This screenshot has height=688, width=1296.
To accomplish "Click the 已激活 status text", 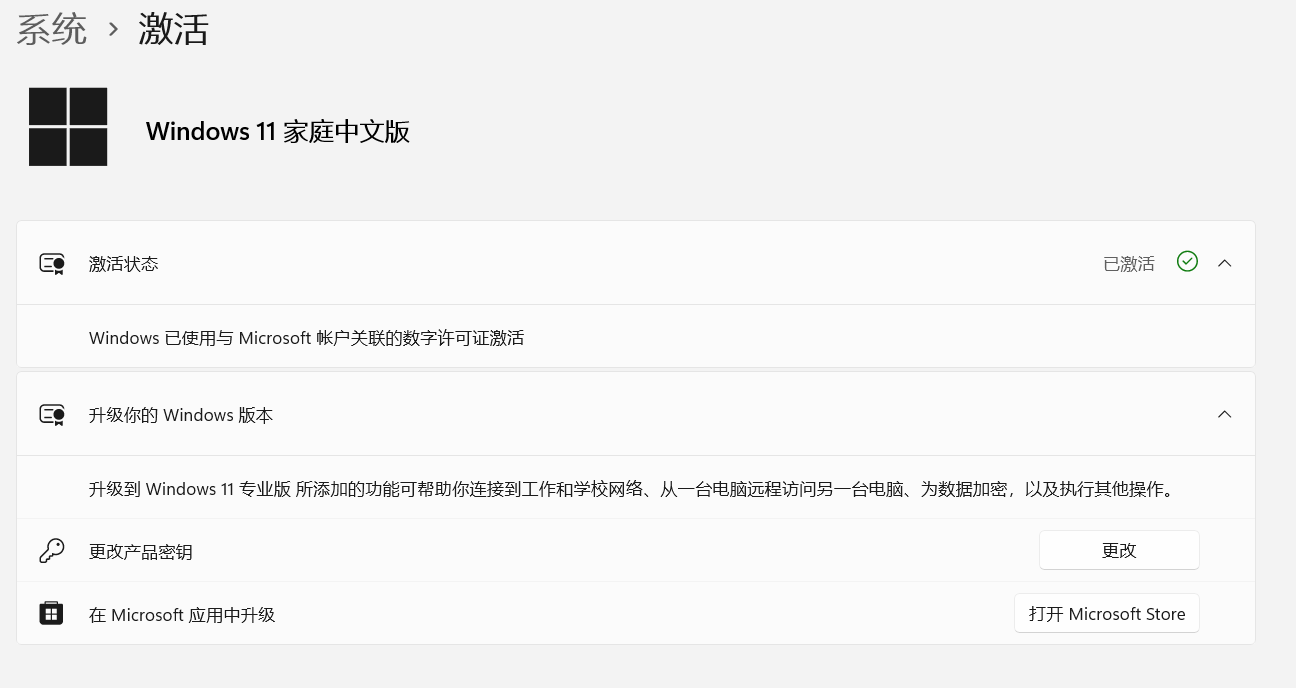I will [x=1129, y=264].
